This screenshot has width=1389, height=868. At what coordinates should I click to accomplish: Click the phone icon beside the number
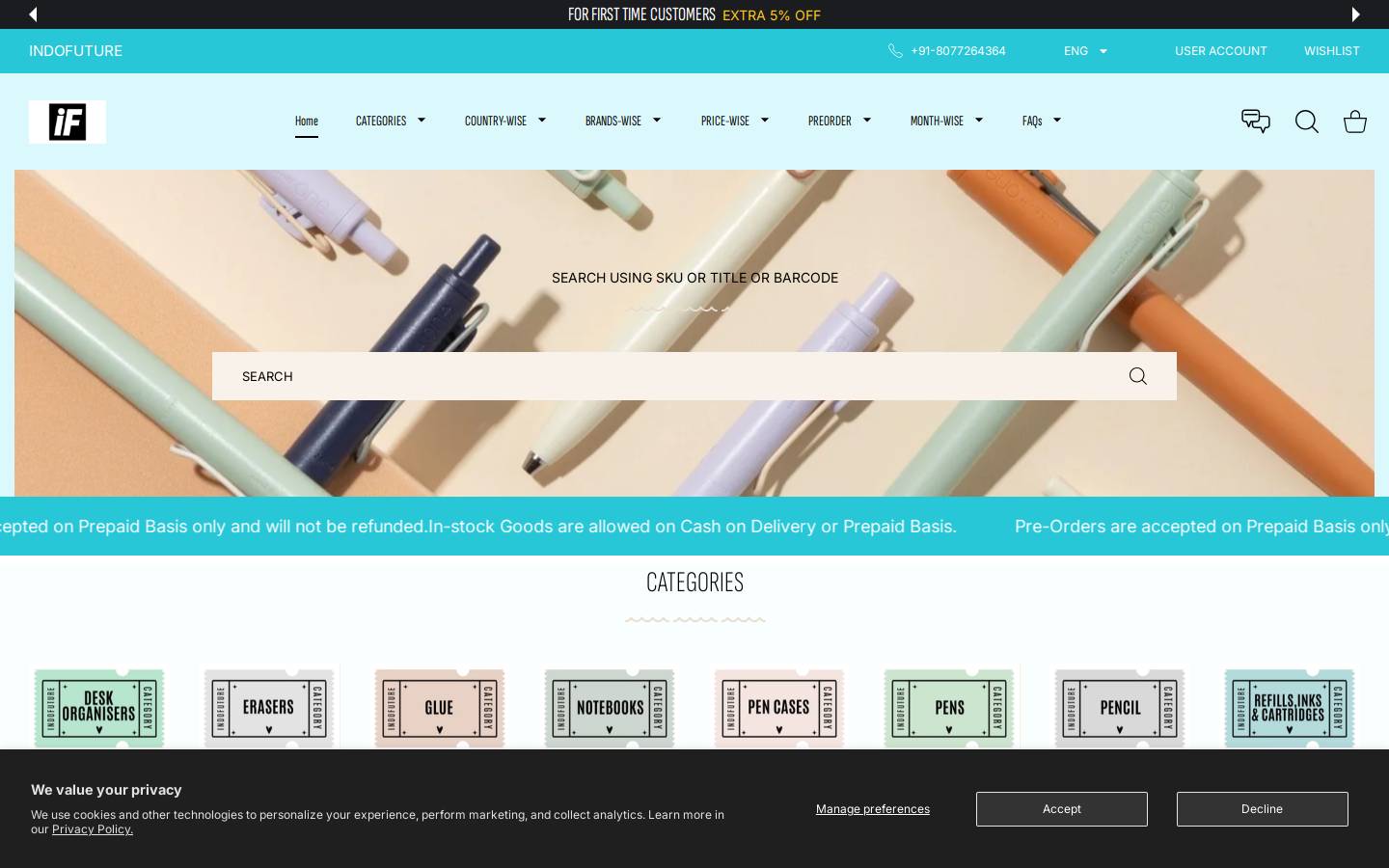pyautogui.click(x=895, y=51)
